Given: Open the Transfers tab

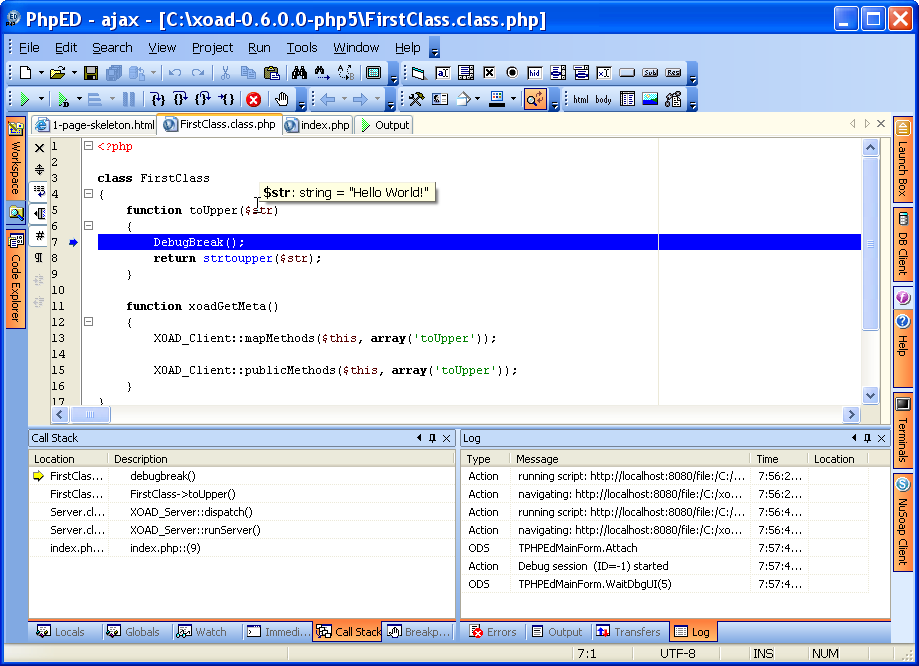Looking at the screenshot, I should click(x=629, y=631).
